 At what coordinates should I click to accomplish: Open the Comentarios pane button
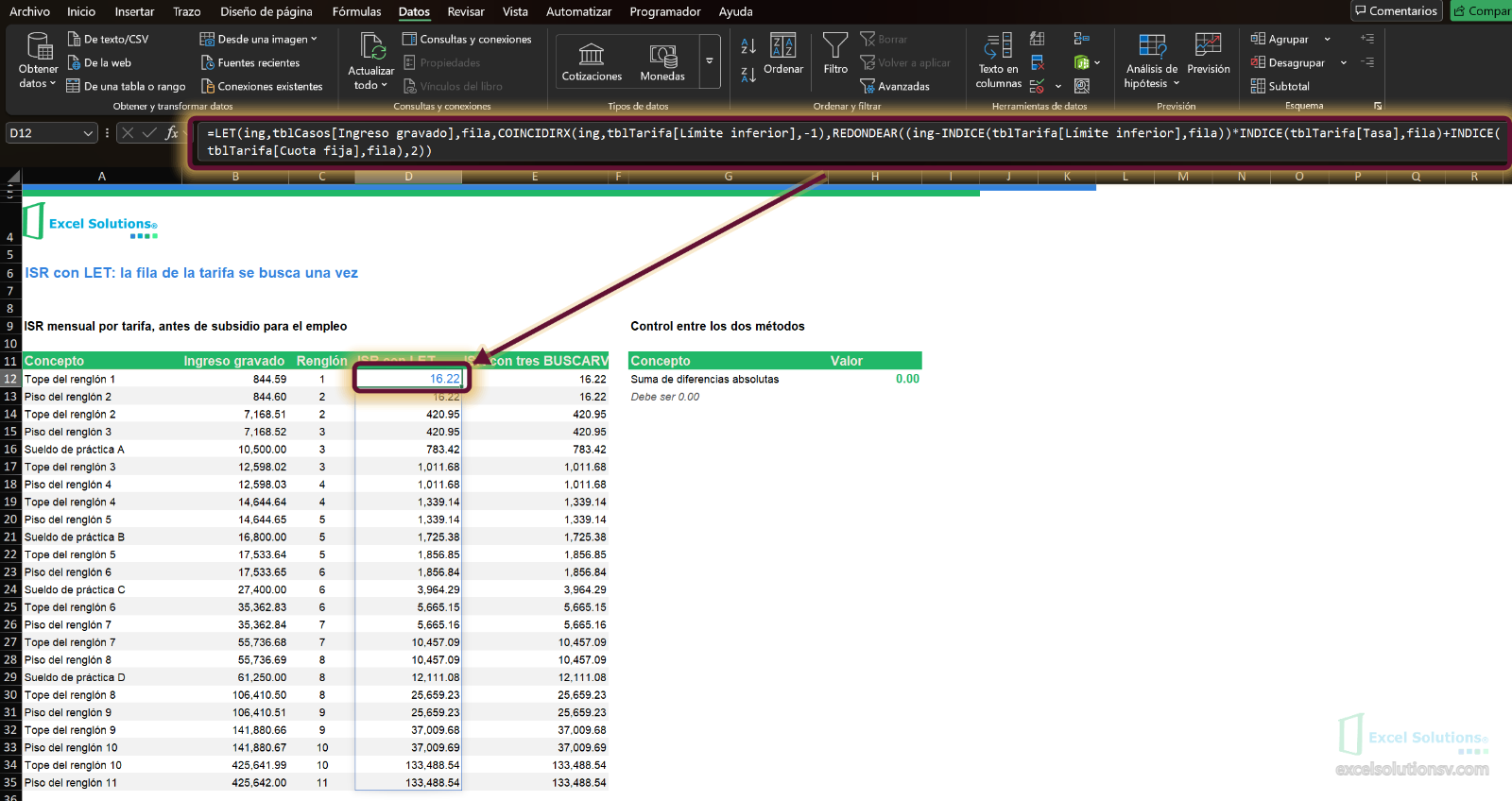click(1396, 11)
